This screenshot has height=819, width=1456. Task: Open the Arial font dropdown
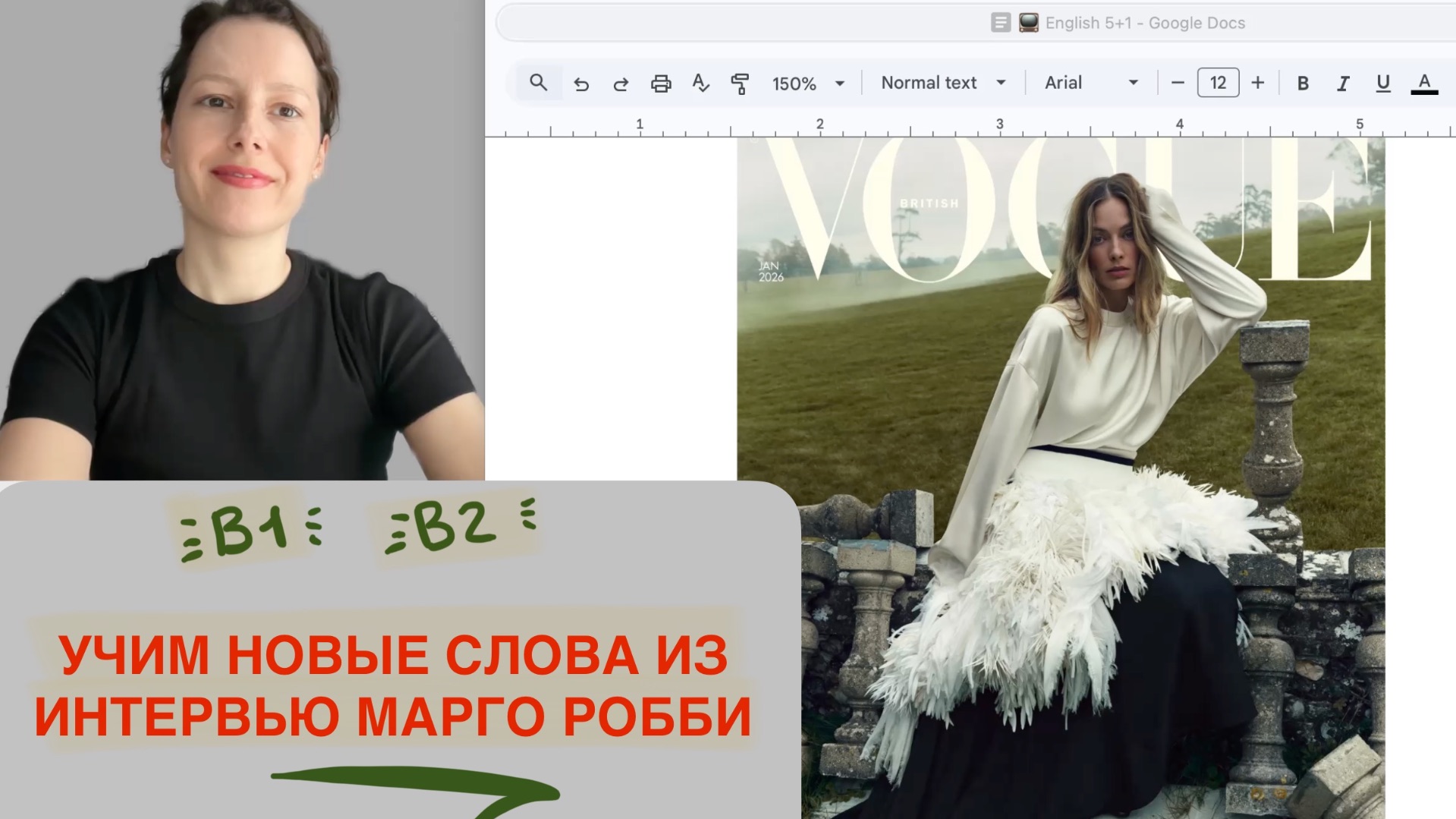coord(1091,83)
